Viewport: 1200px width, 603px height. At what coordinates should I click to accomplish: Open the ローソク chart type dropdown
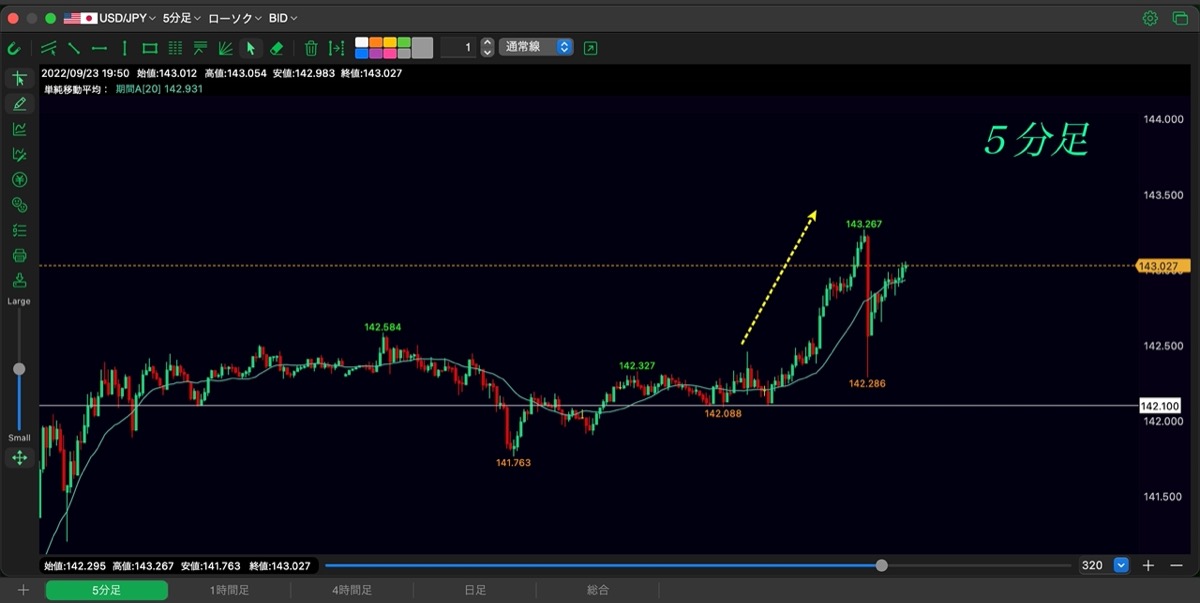(x=235, y=18)
